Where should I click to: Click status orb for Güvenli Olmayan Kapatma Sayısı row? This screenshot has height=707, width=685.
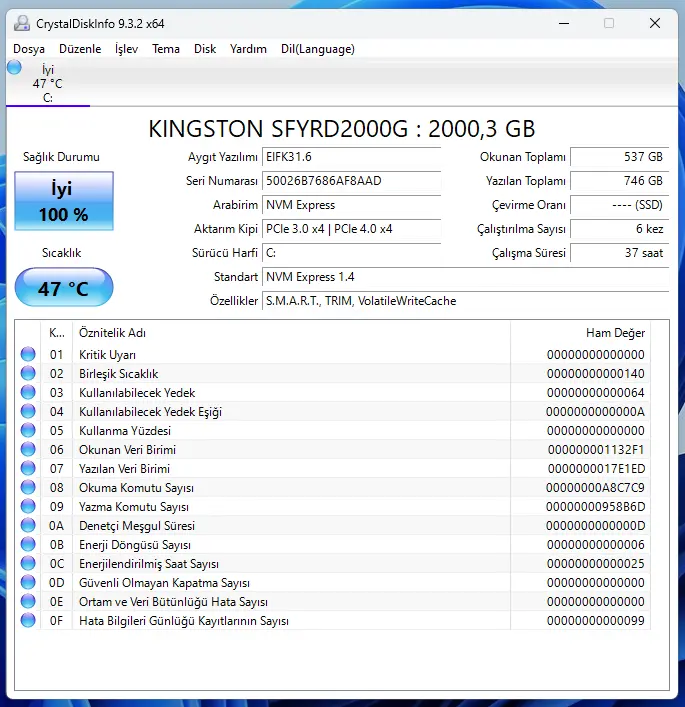point(28,582)
